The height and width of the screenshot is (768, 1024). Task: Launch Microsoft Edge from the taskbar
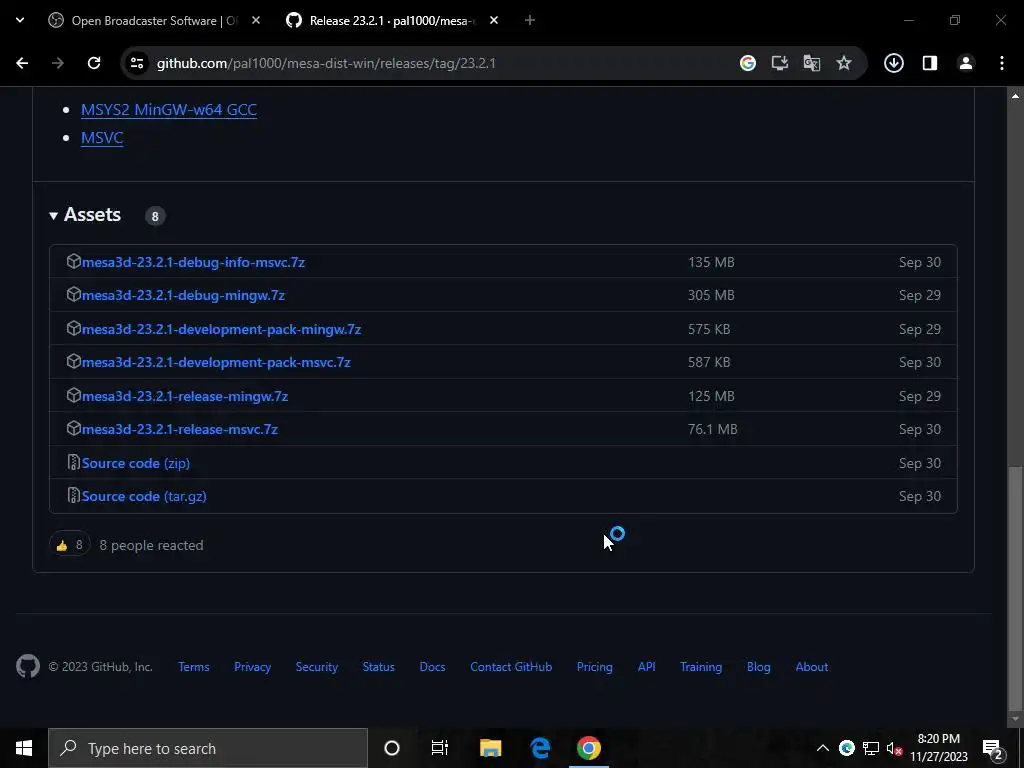click(540, 748)
